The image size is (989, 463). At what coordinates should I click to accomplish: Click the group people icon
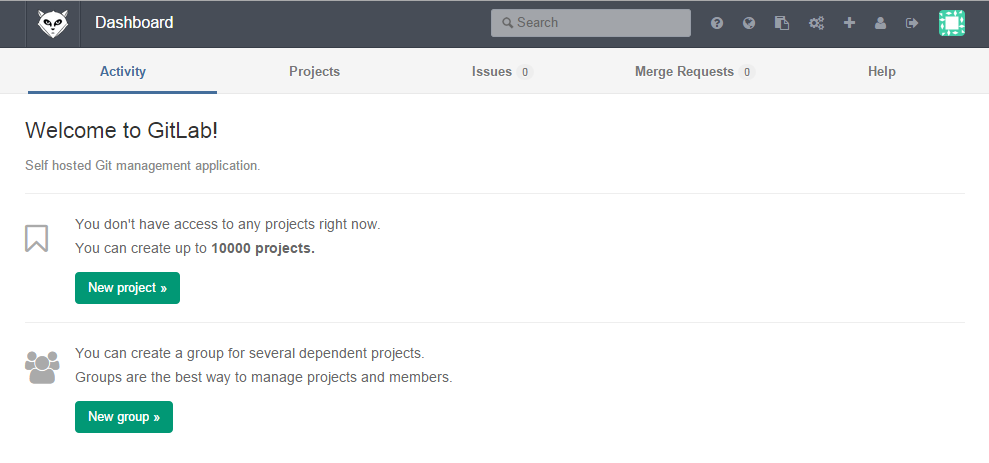pyautogui.click(x=42, y=367)
